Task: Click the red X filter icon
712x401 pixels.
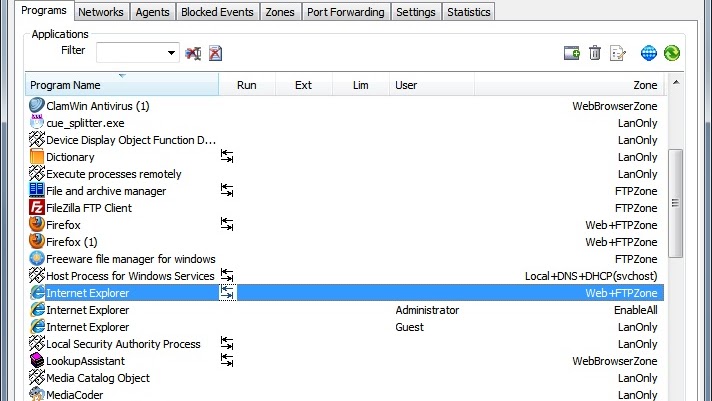Action: [x=215, y=53]
